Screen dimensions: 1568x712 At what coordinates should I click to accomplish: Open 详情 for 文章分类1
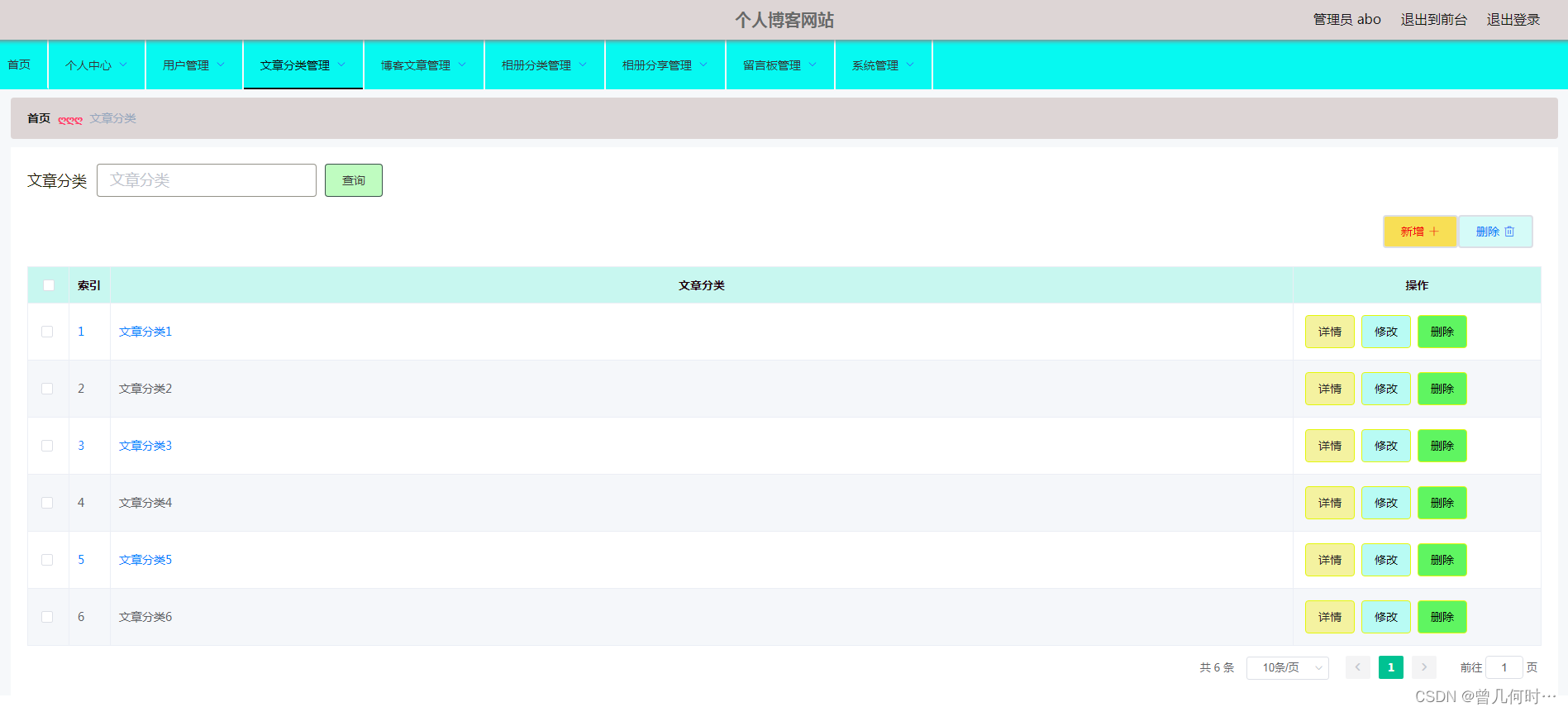[x=1330, y=332]
